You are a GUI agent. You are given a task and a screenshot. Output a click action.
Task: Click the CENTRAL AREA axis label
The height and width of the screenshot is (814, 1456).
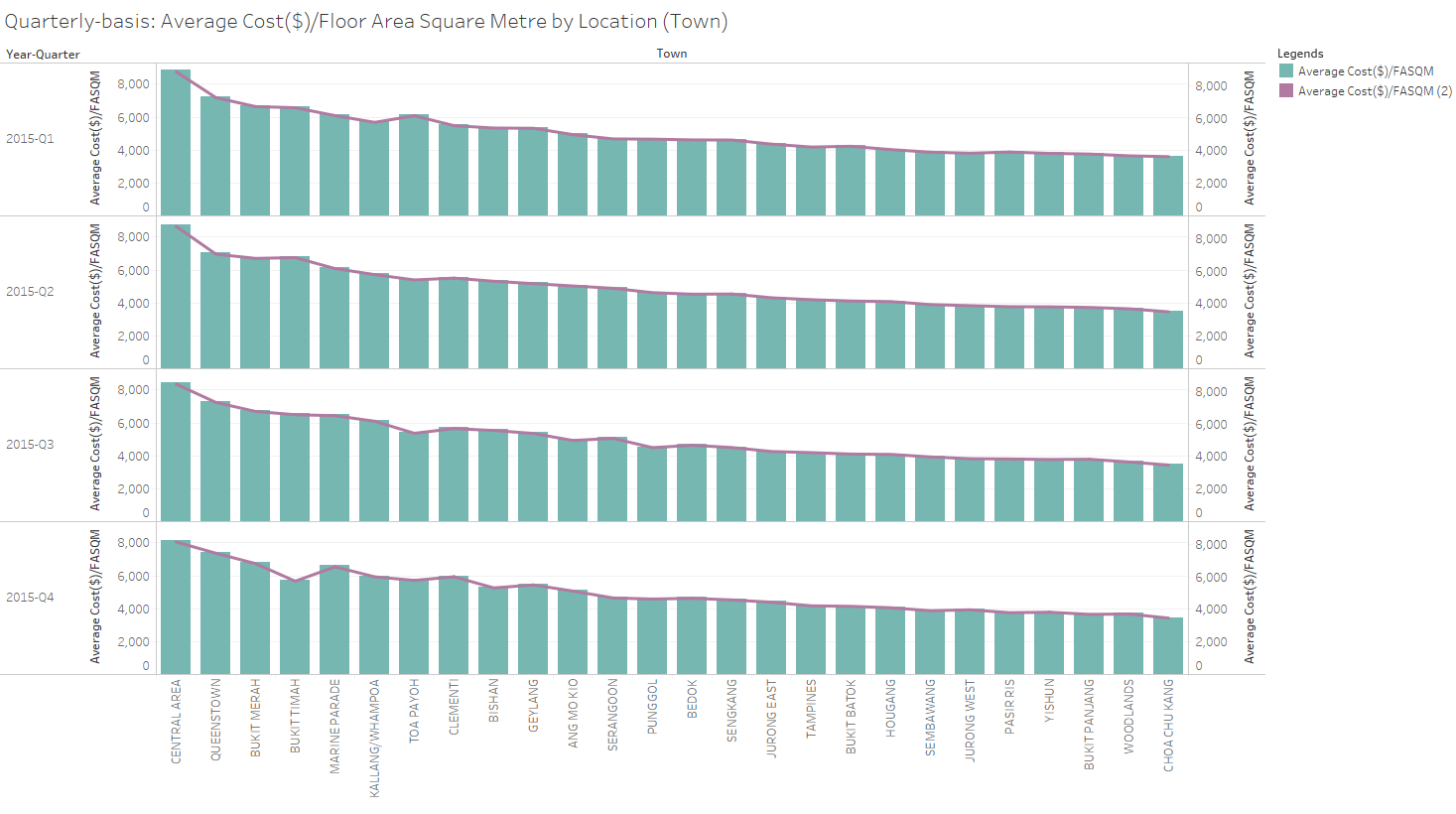pyautogui.click(x=176, y=721)
